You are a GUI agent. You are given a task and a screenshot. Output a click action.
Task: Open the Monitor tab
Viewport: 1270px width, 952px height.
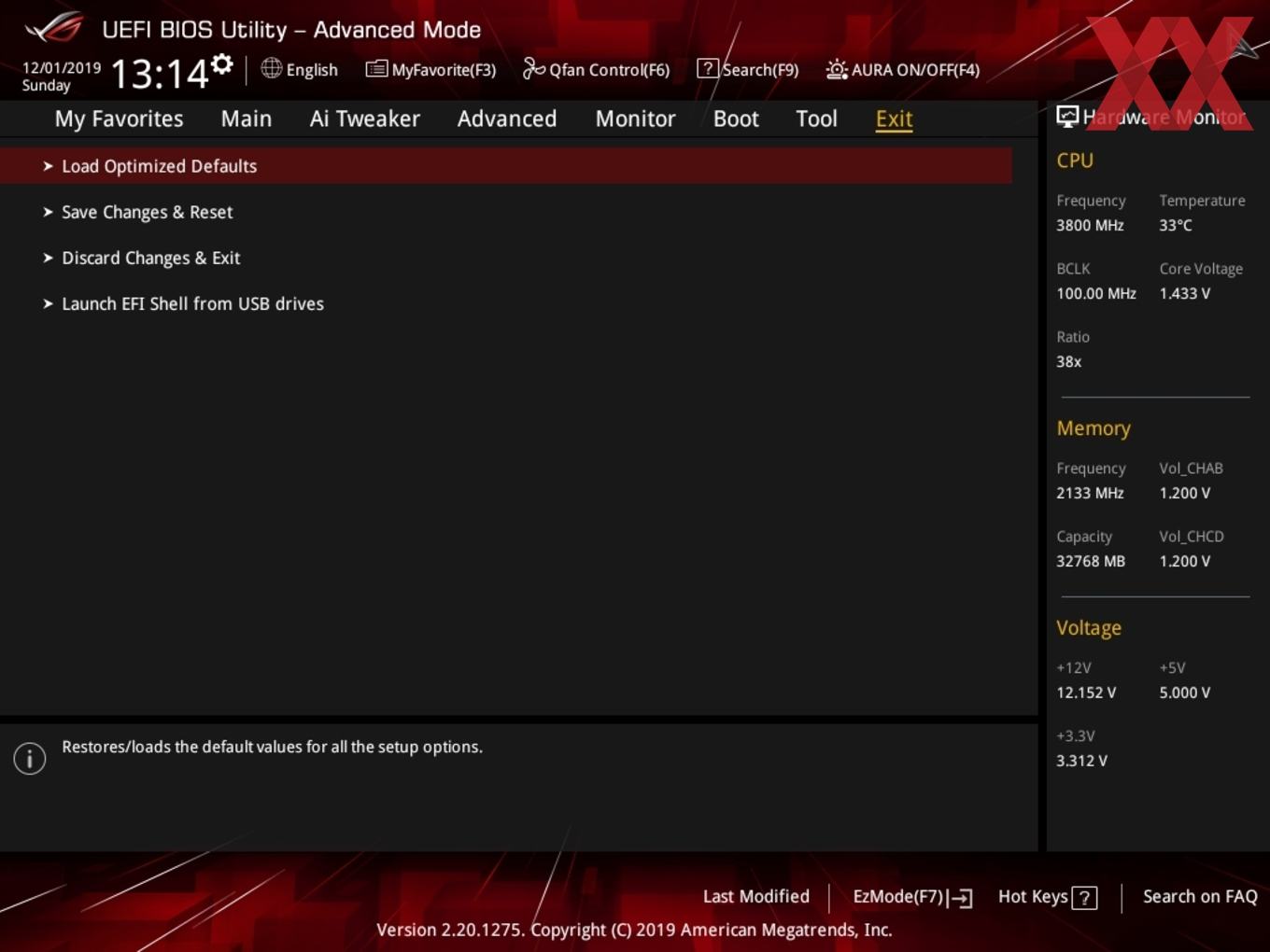click(x=635, y=119)
